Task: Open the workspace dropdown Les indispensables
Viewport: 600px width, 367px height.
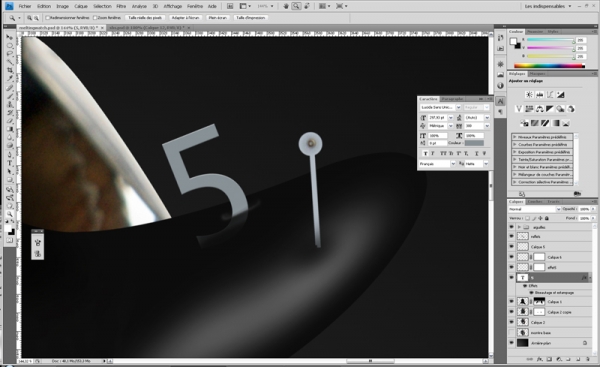Action: 548,6
